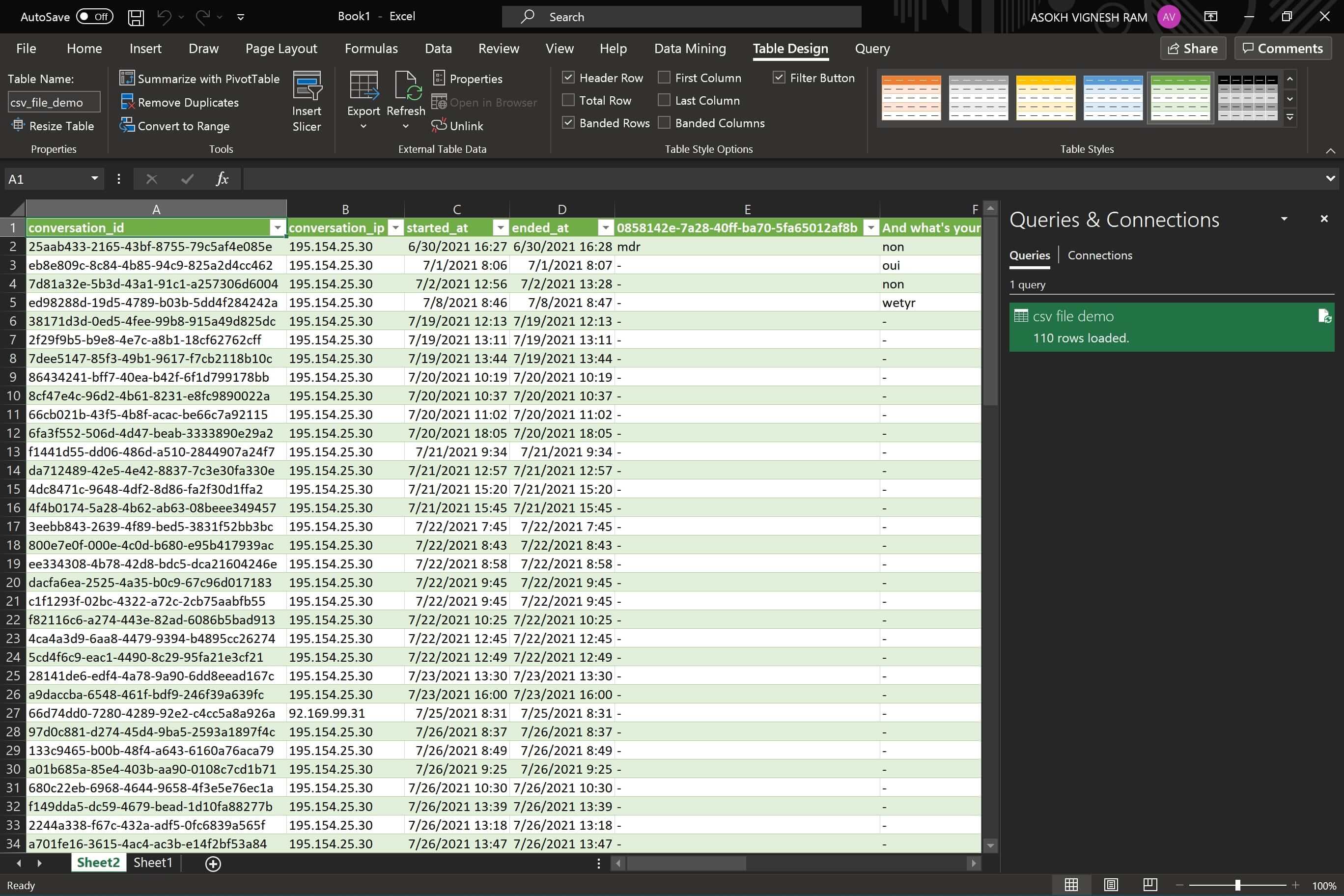Switch to the Formulas tab

pyautogui.click(x=371, y=49)
